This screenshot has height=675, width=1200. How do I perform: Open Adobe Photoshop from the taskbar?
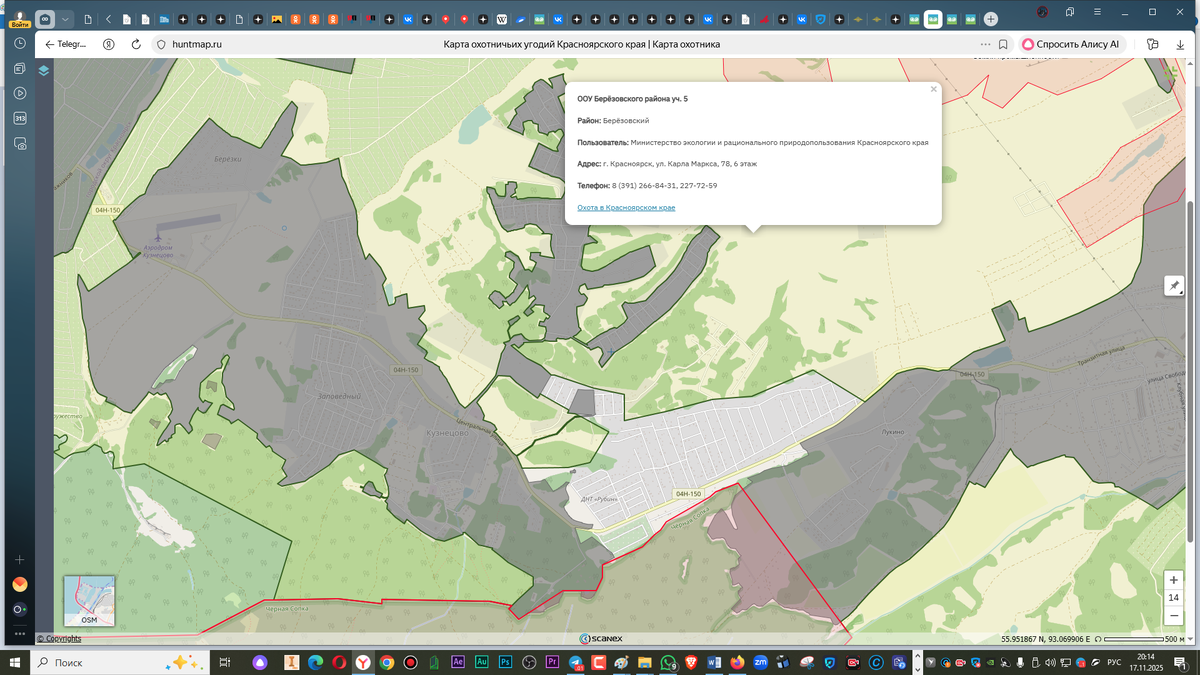pyautogui.click(x=505, y=662)
